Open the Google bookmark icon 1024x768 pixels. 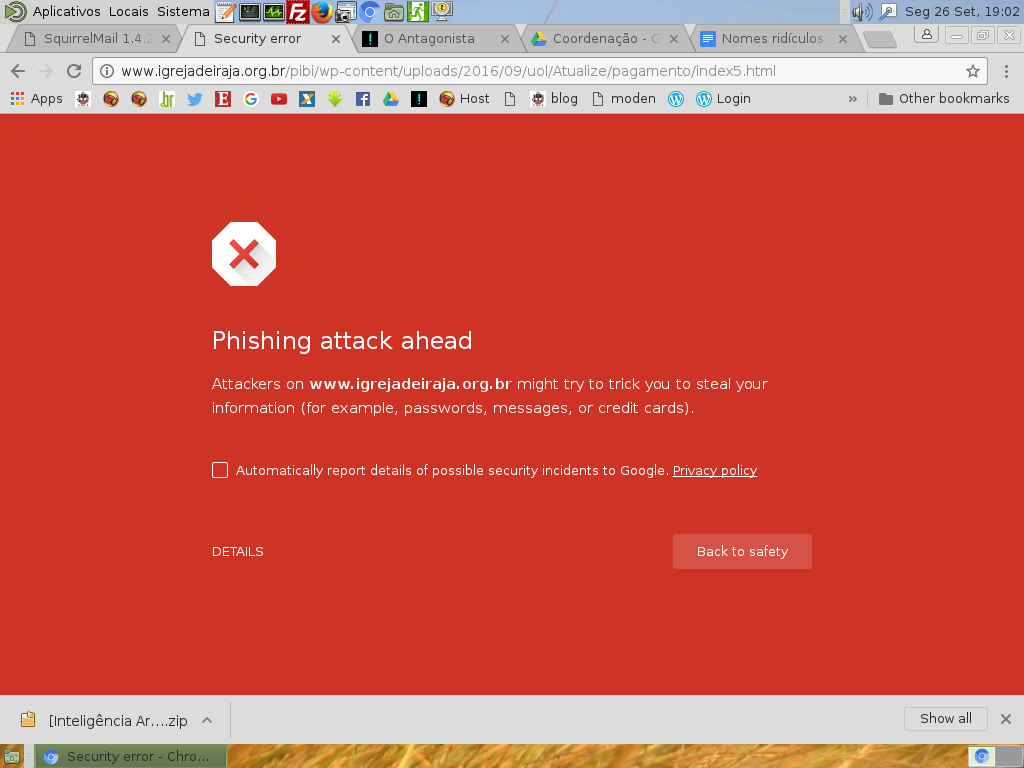point(251,99)
